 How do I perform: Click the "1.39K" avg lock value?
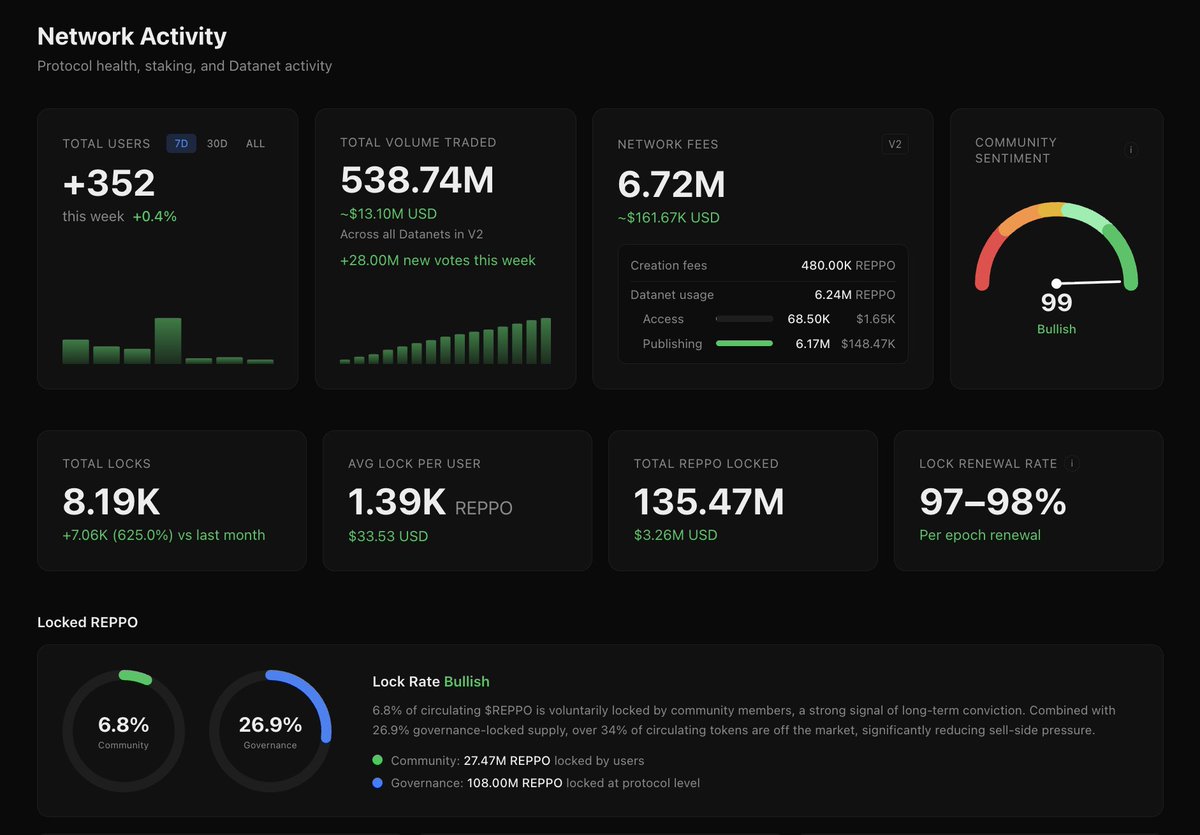[396, 502]
